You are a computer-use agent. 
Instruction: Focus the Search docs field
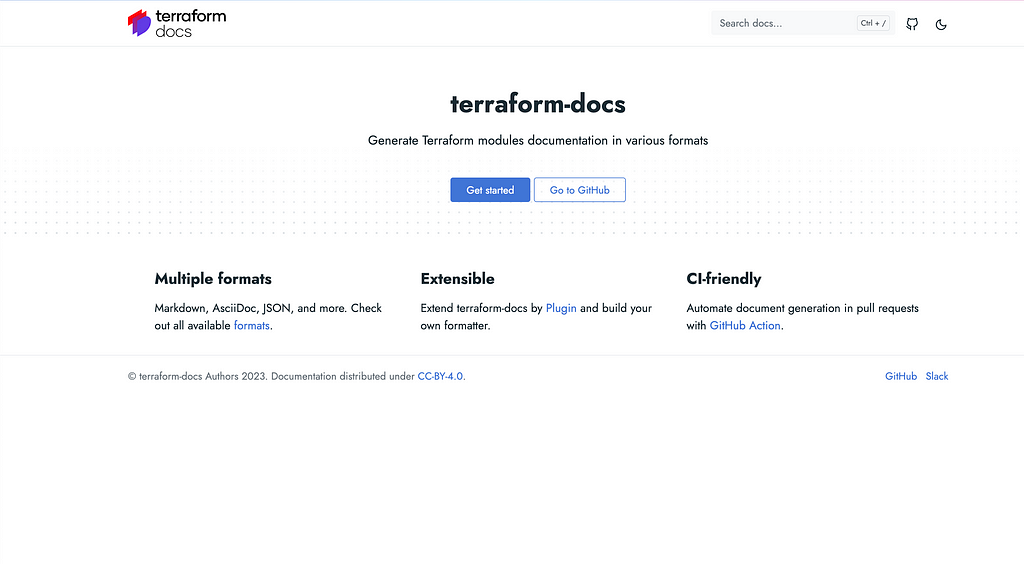803,23
